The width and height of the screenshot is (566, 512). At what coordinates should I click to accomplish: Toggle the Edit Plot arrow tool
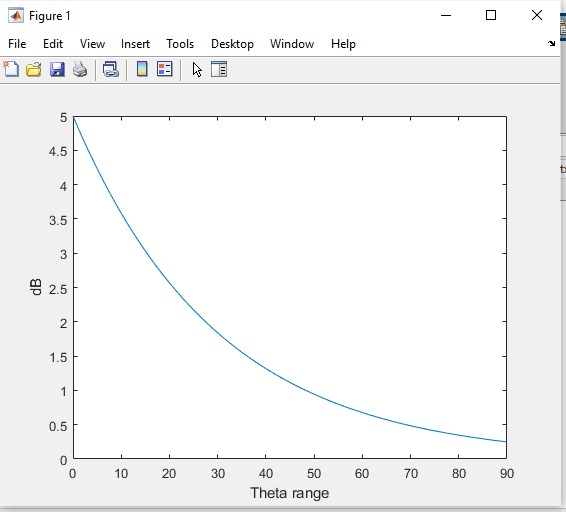tap(197, 69)
